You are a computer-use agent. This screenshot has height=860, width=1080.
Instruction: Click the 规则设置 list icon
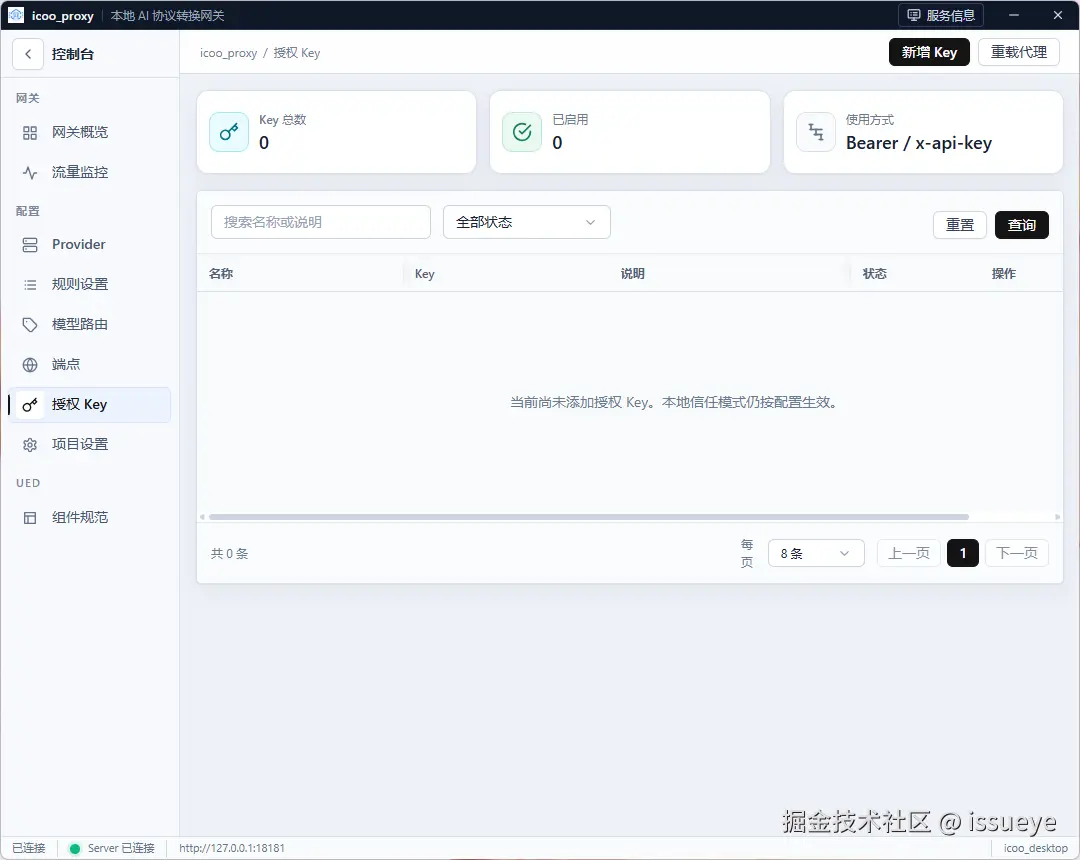(30, 285)
